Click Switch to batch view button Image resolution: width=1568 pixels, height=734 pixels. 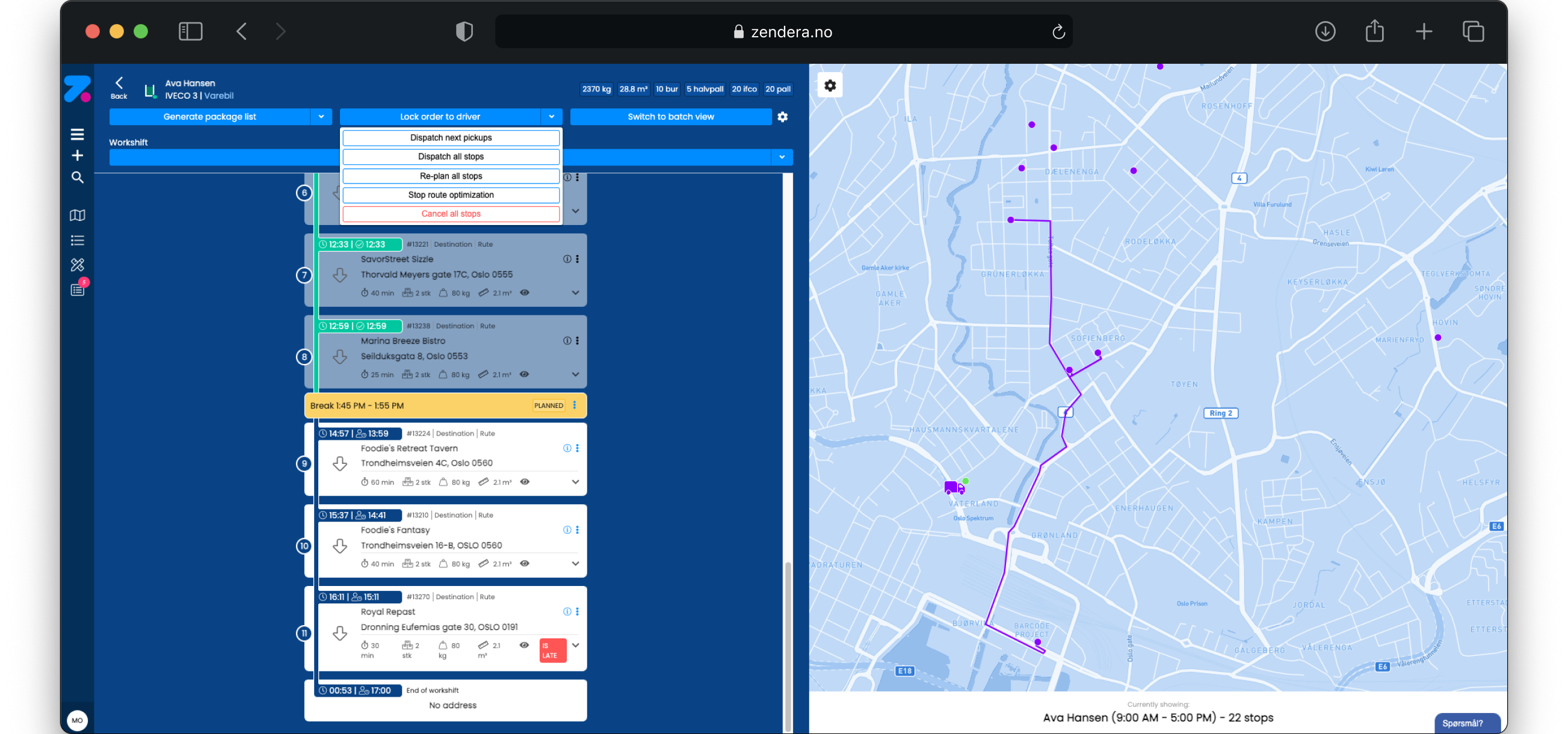point(670,117)
